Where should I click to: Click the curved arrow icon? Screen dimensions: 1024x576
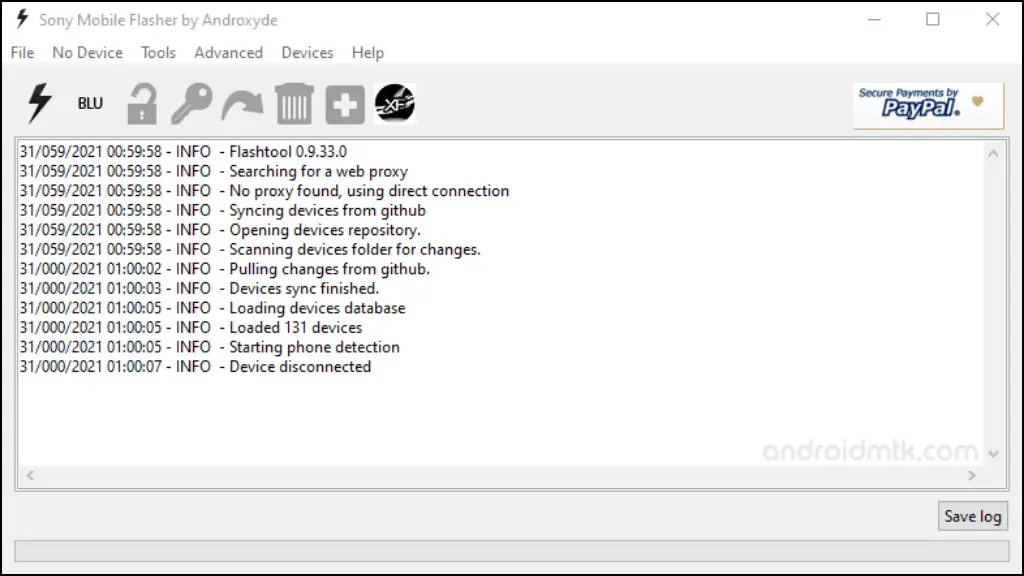pos(242,104)
